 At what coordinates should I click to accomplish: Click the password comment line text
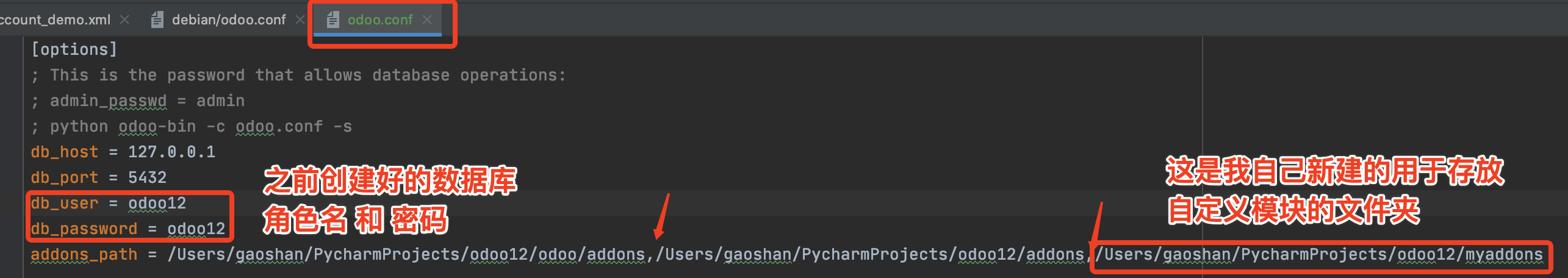299,75
